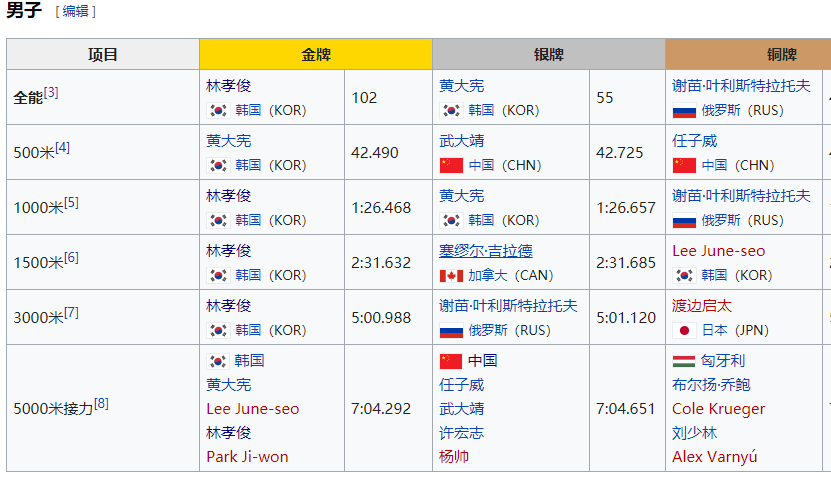Click the Hungarian flag icon beside 匈牙利

click(684, 361)
